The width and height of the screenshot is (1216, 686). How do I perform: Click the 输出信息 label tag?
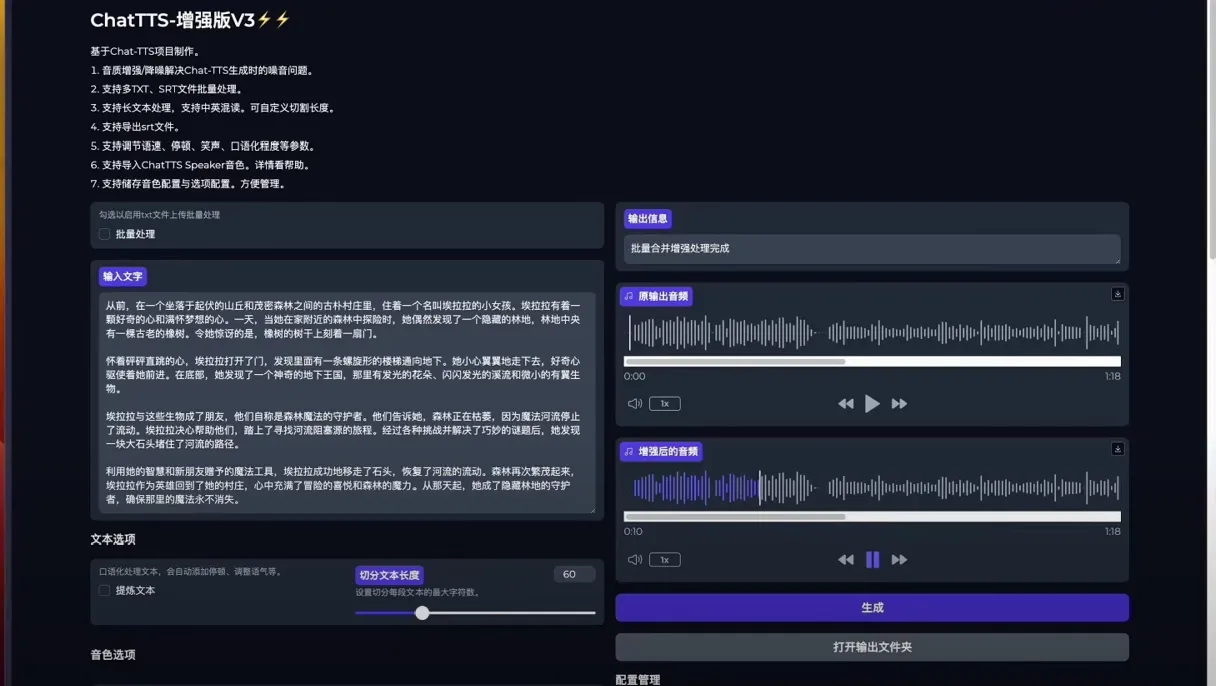click(648, 219)
